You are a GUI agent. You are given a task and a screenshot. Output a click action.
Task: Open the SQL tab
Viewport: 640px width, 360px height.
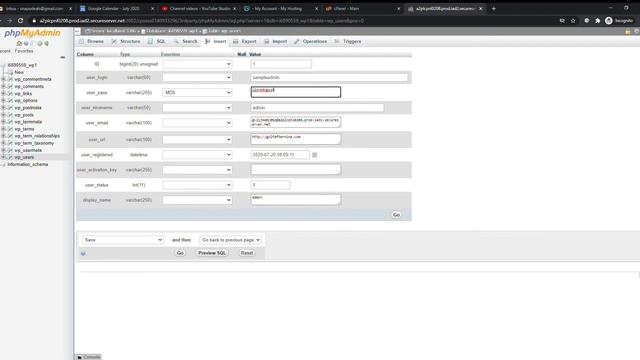157,41
